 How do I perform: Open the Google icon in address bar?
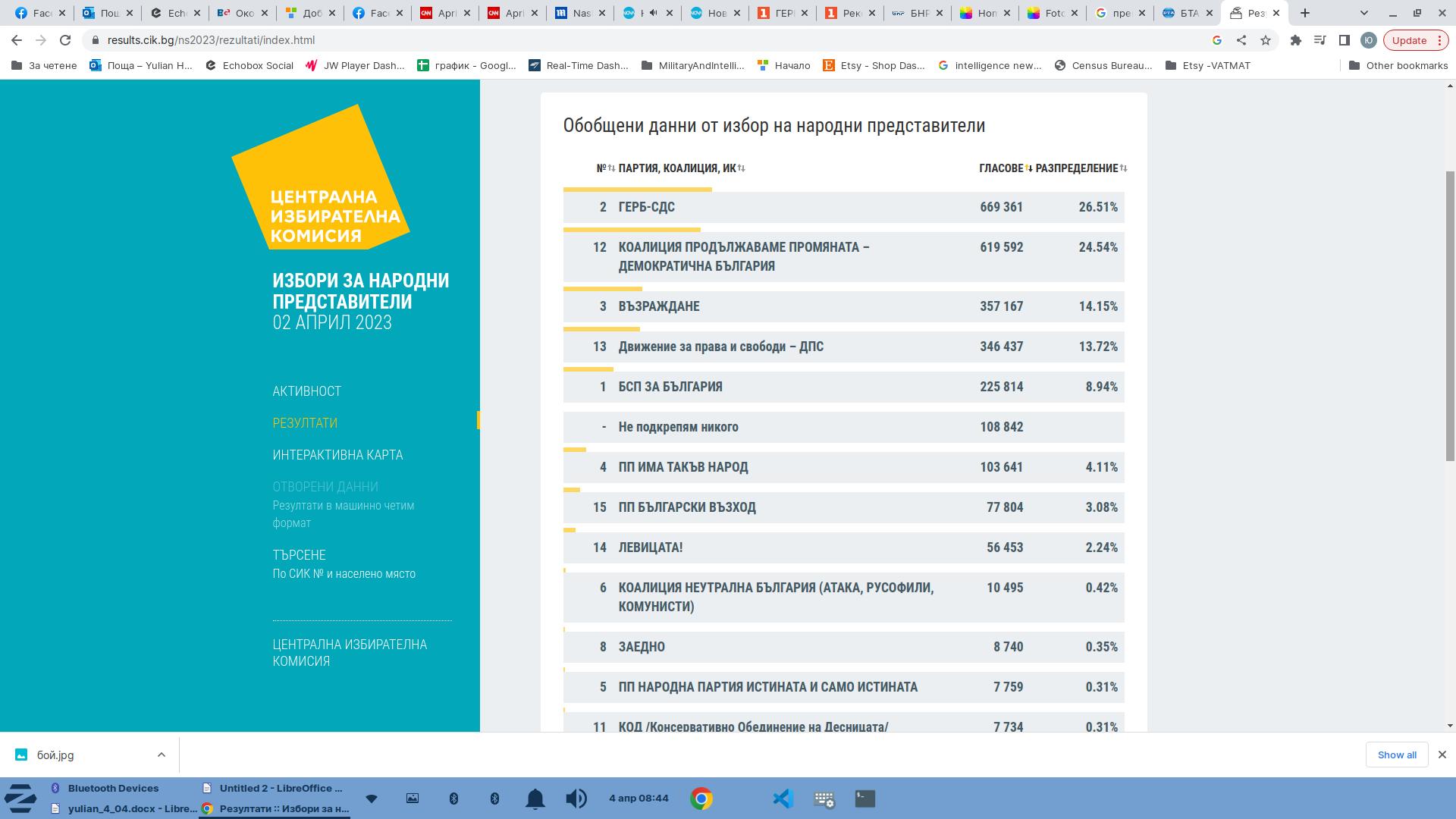pyautogui.click(x=1217, y=40)
